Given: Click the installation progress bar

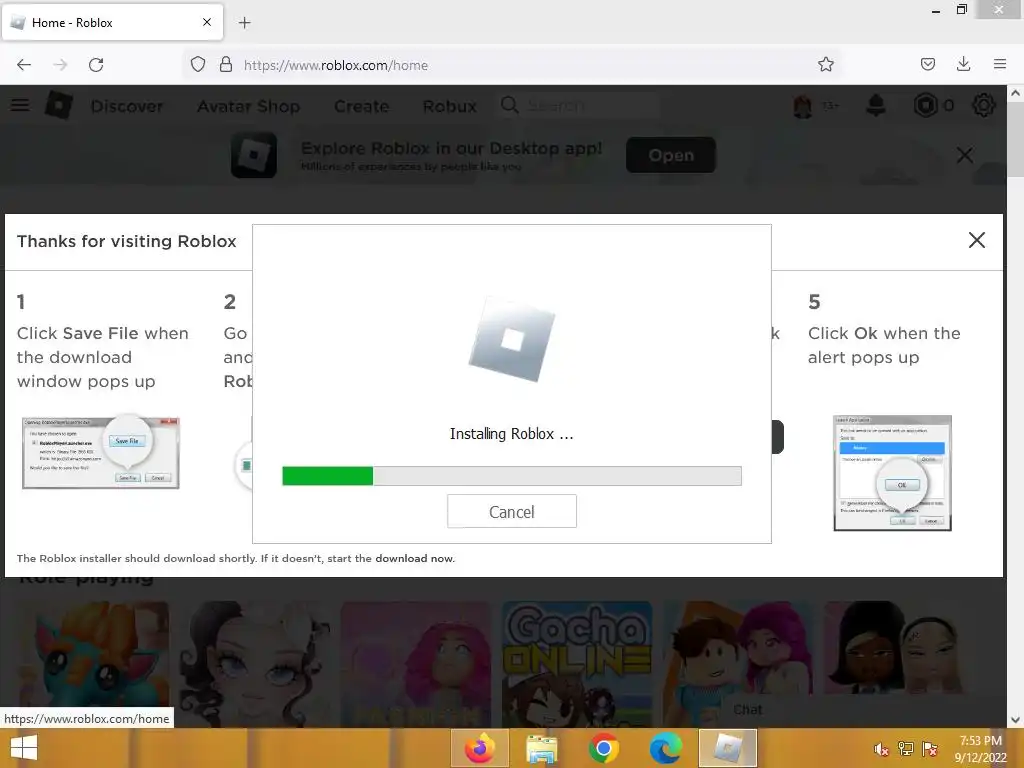Looking at the screenshot, I should coord(511,476).
